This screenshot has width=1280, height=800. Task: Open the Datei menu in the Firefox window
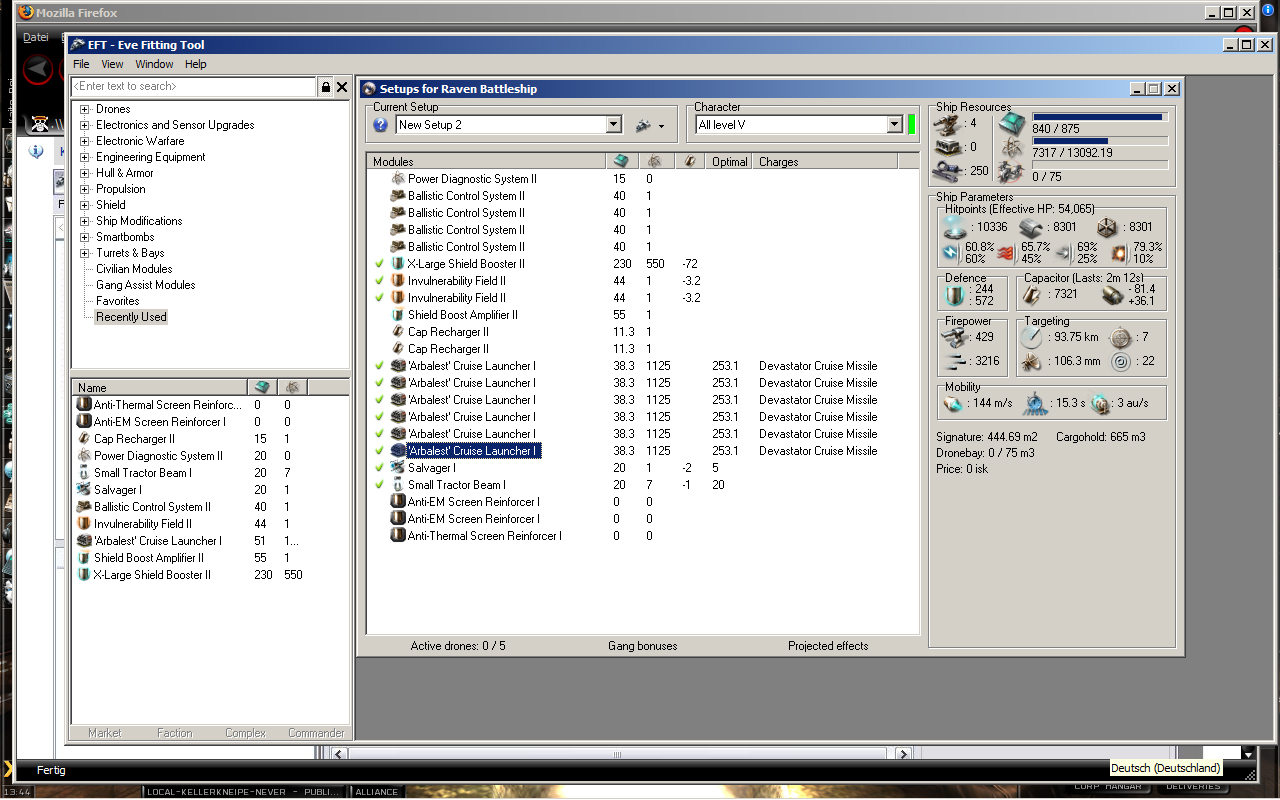click(36, 37)
